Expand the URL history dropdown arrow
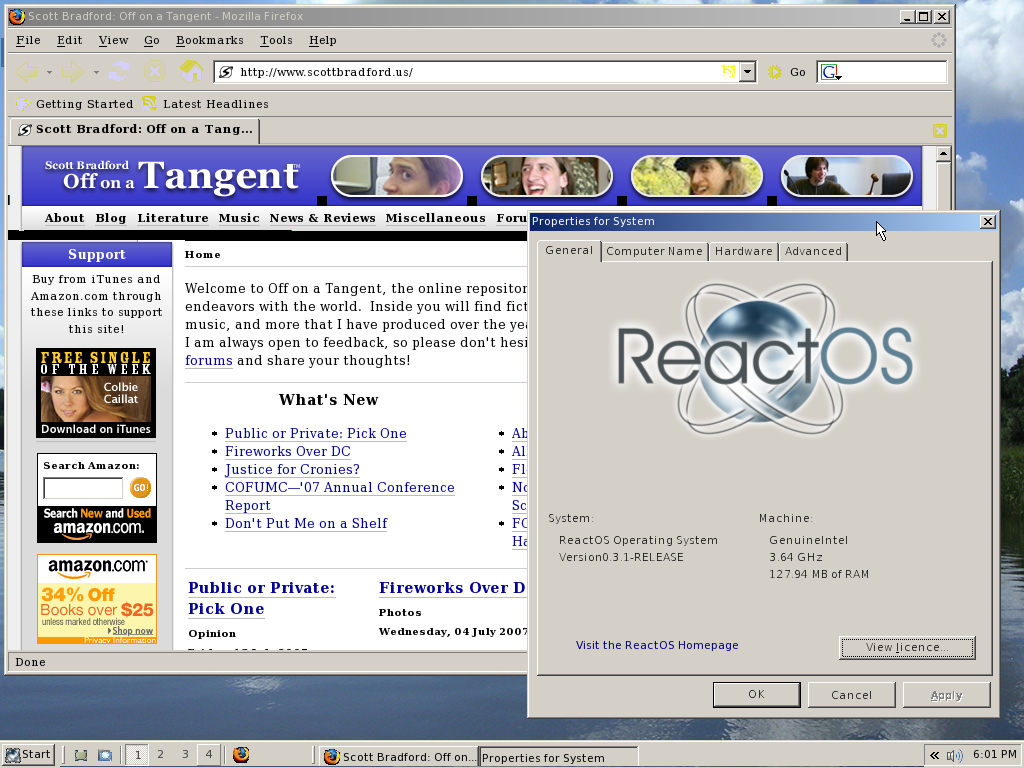 pyautogui.click(x=747, y=72)
